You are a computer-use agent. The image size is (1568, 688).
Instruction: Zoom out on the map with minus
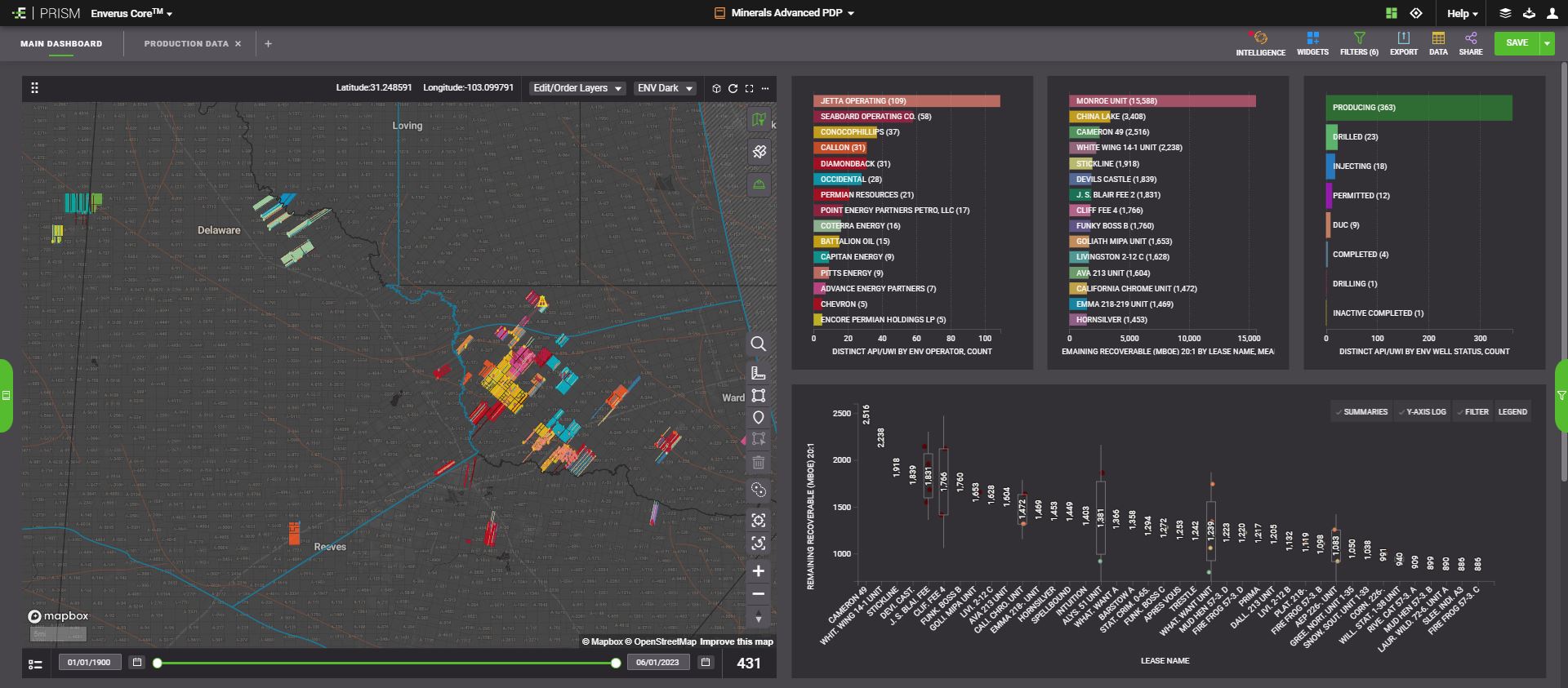tap(759, 594)
